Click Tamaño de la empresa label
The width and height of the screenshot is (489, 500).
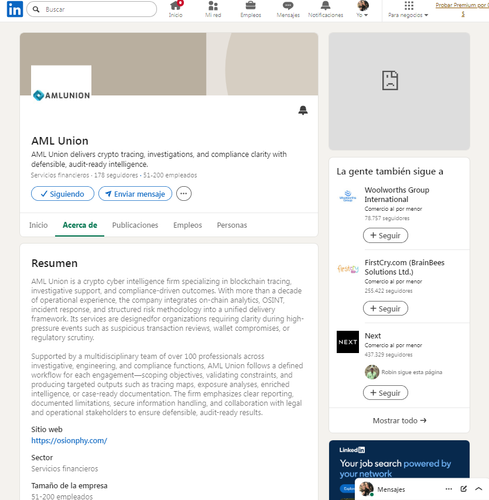(x=69, y=486)
